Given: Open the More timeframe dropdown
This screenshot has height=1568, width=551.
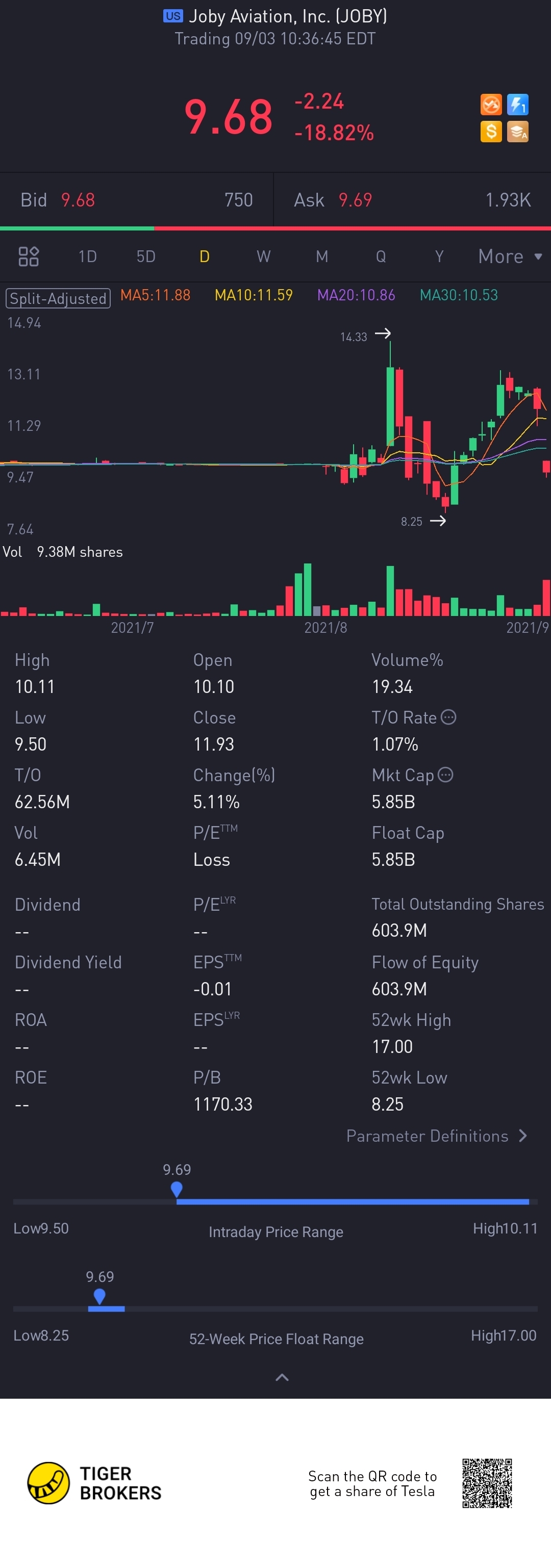Looking at the screenshot, I should click(510, 256).
